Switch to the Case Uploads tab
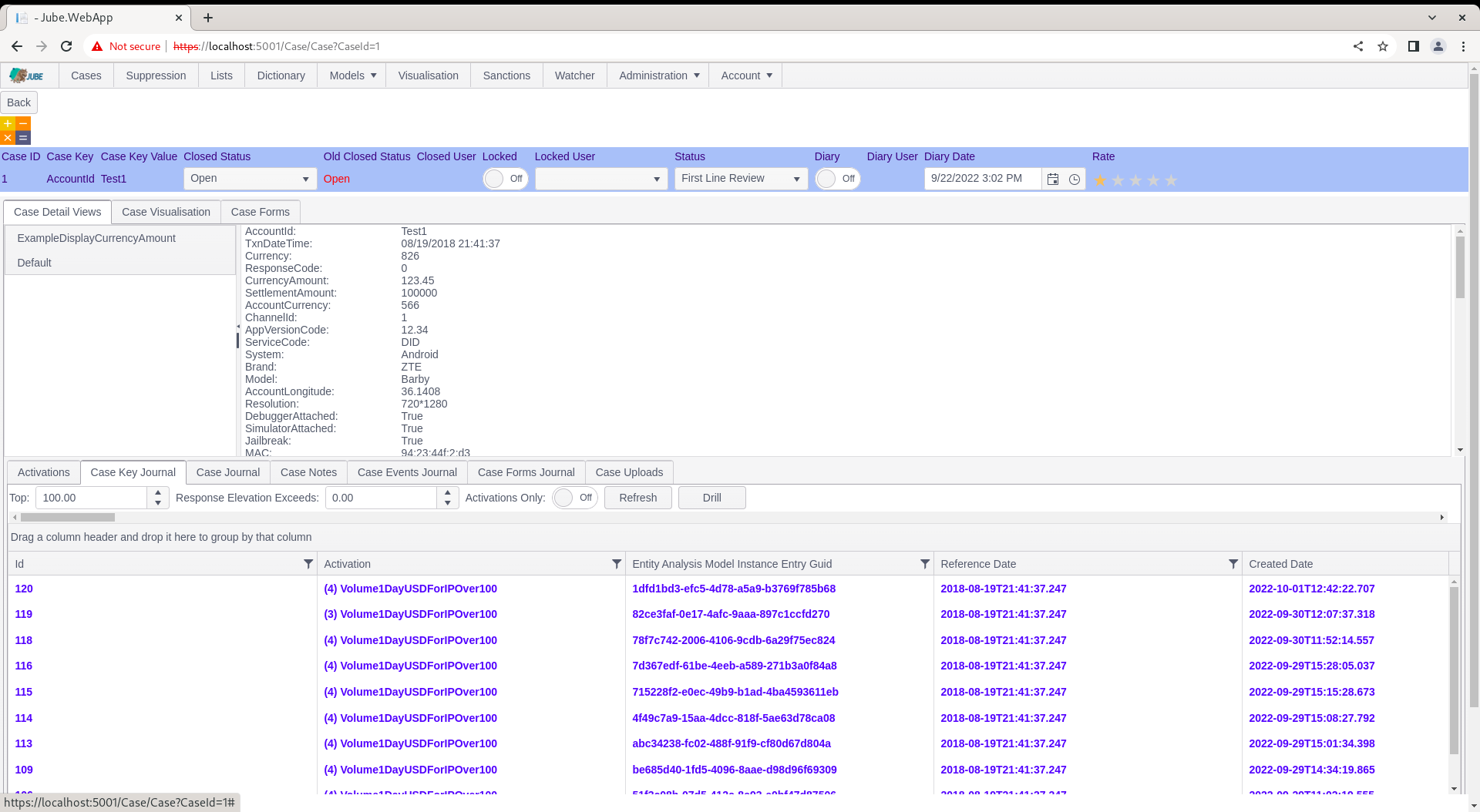The image size is (1480, 812). pos(629,472)
